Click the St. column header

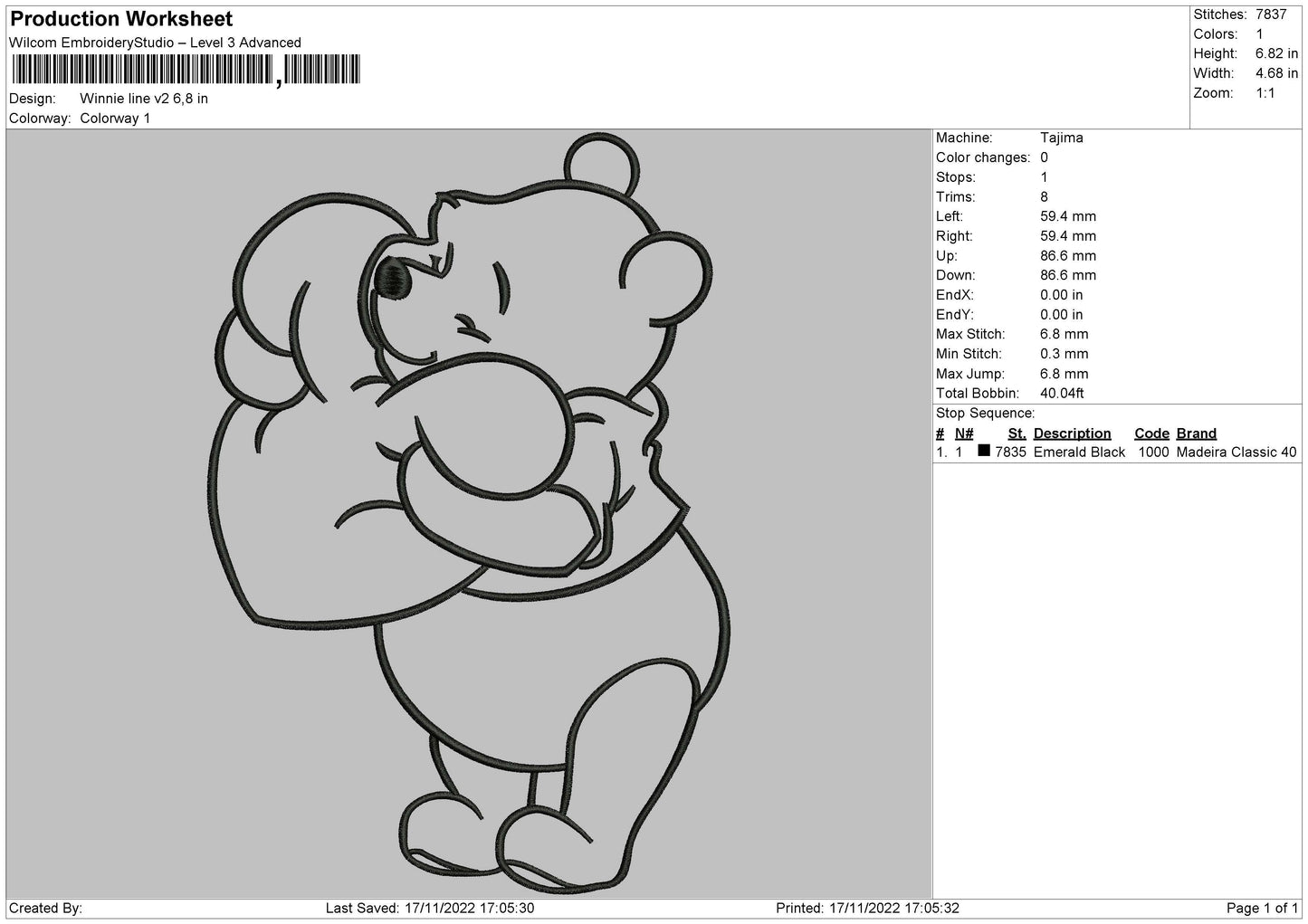1017,433
